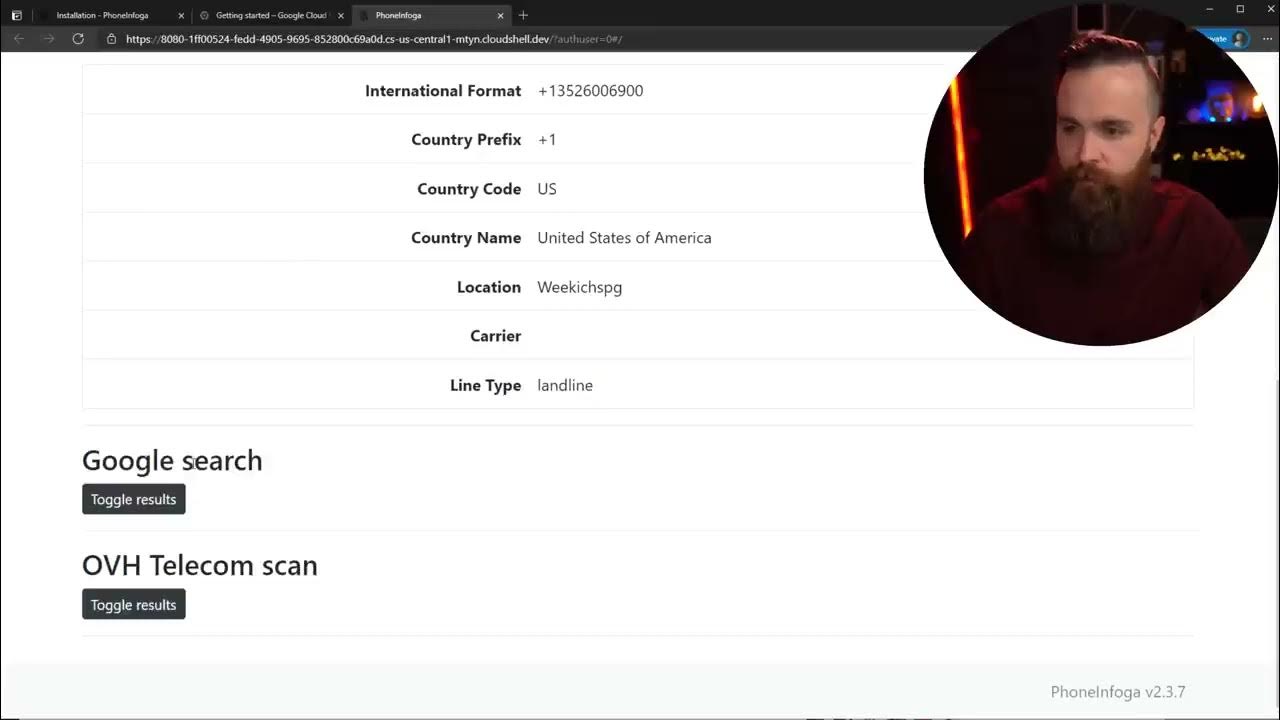Click the International Format label
This screenshot has height=720, width=1280.
coord(443,91)
